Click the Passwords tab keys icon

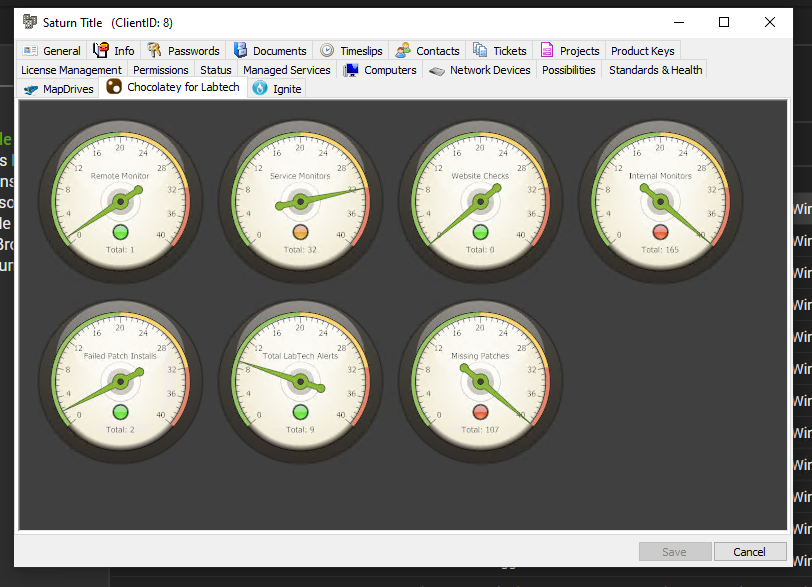pos(154,51)
